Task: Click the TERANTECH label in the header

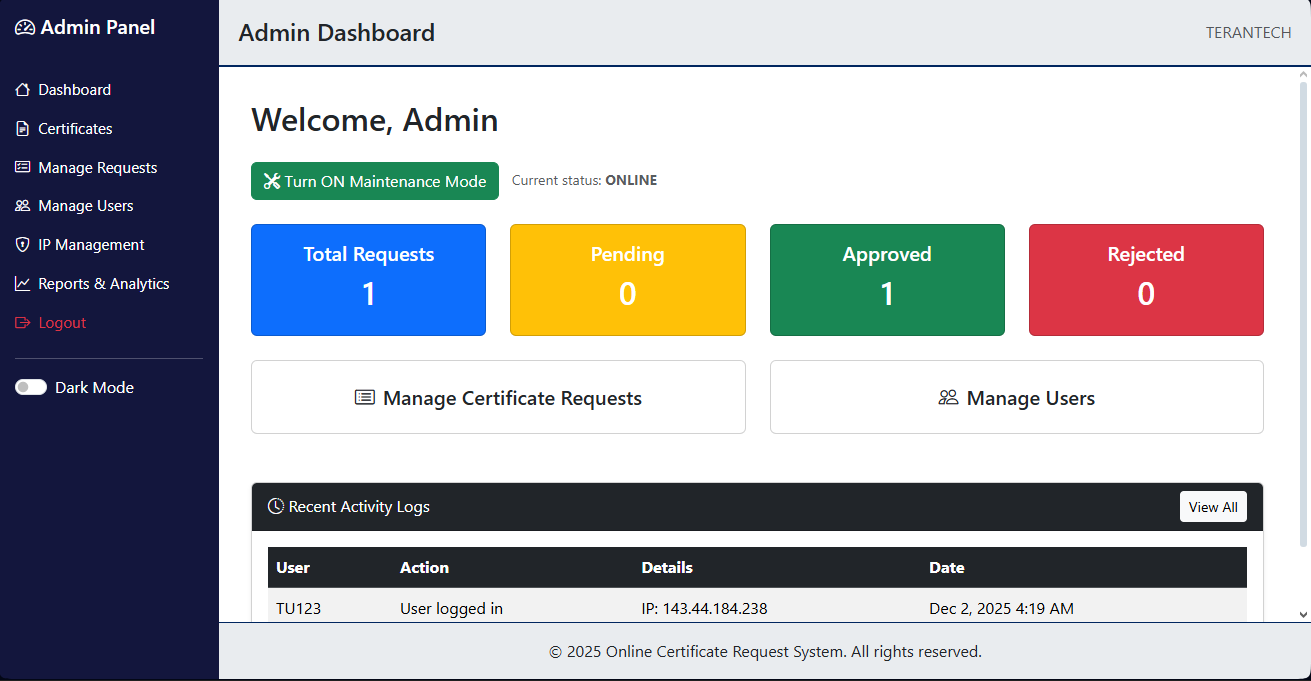Action: pos(1248,32)
